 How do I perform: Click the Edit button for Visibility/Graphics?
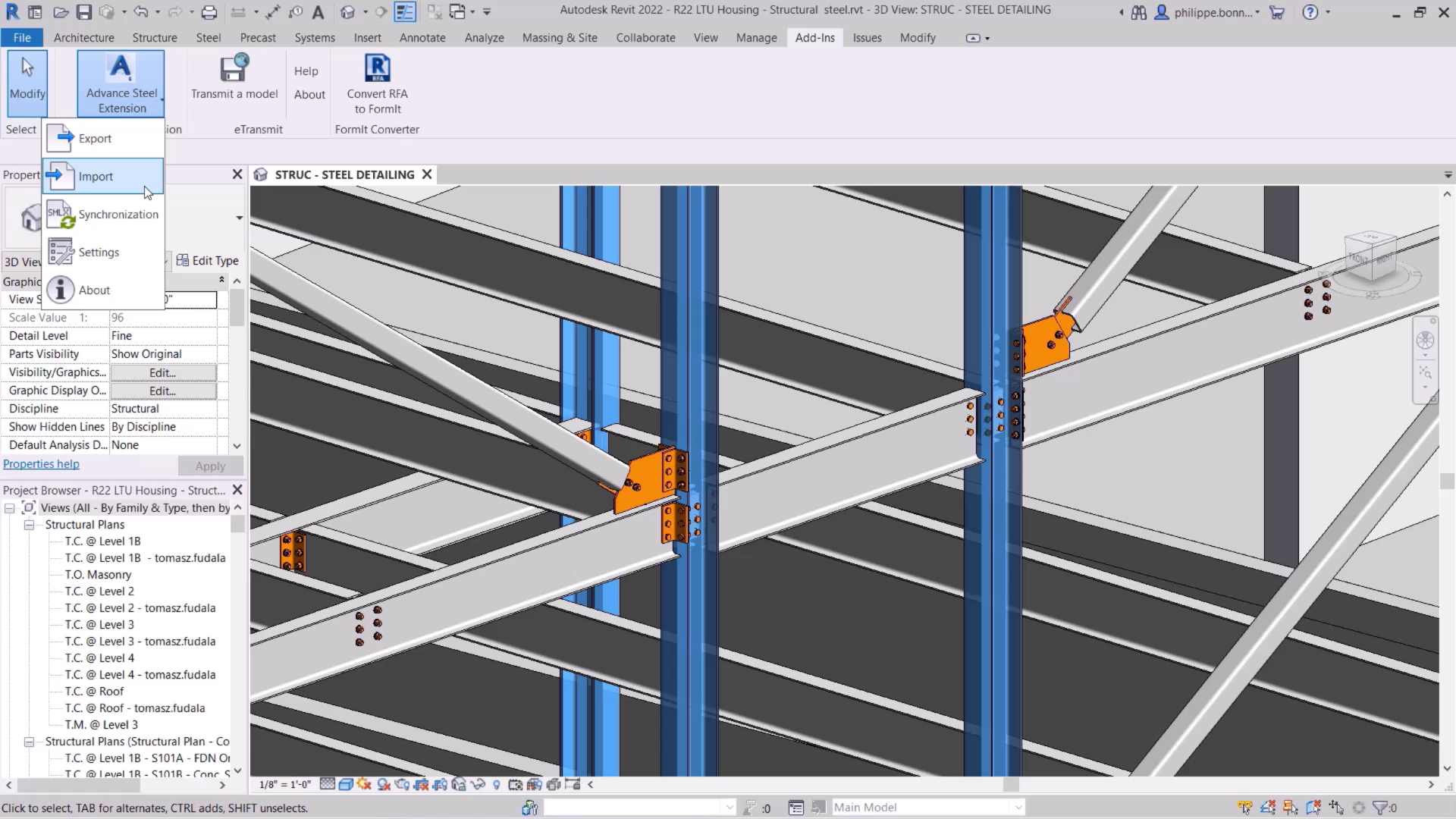tap(162, 372)
